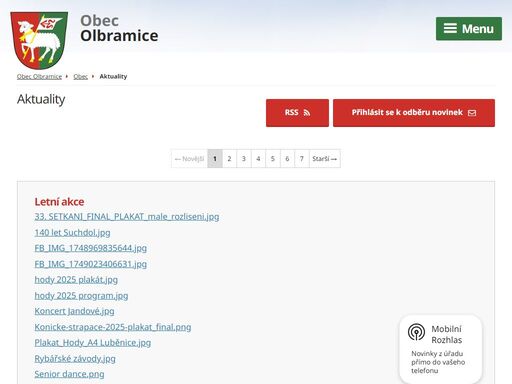Viewport: 512px width, 384px height.
Task: Click the Olbramice coat of arms logo
Action: point(39,40)
